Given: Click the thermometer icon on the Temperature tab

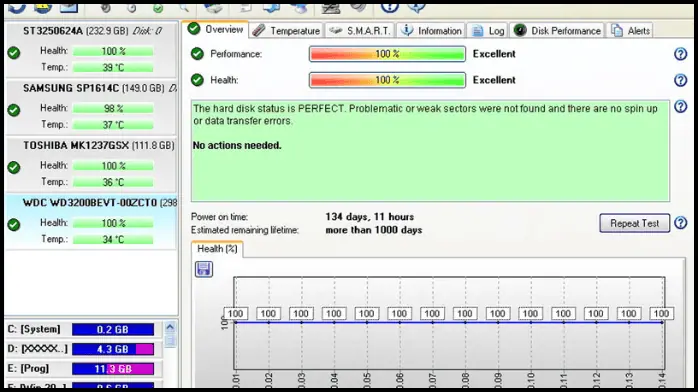Looking at the screenshot, I should tap(259, 30).
